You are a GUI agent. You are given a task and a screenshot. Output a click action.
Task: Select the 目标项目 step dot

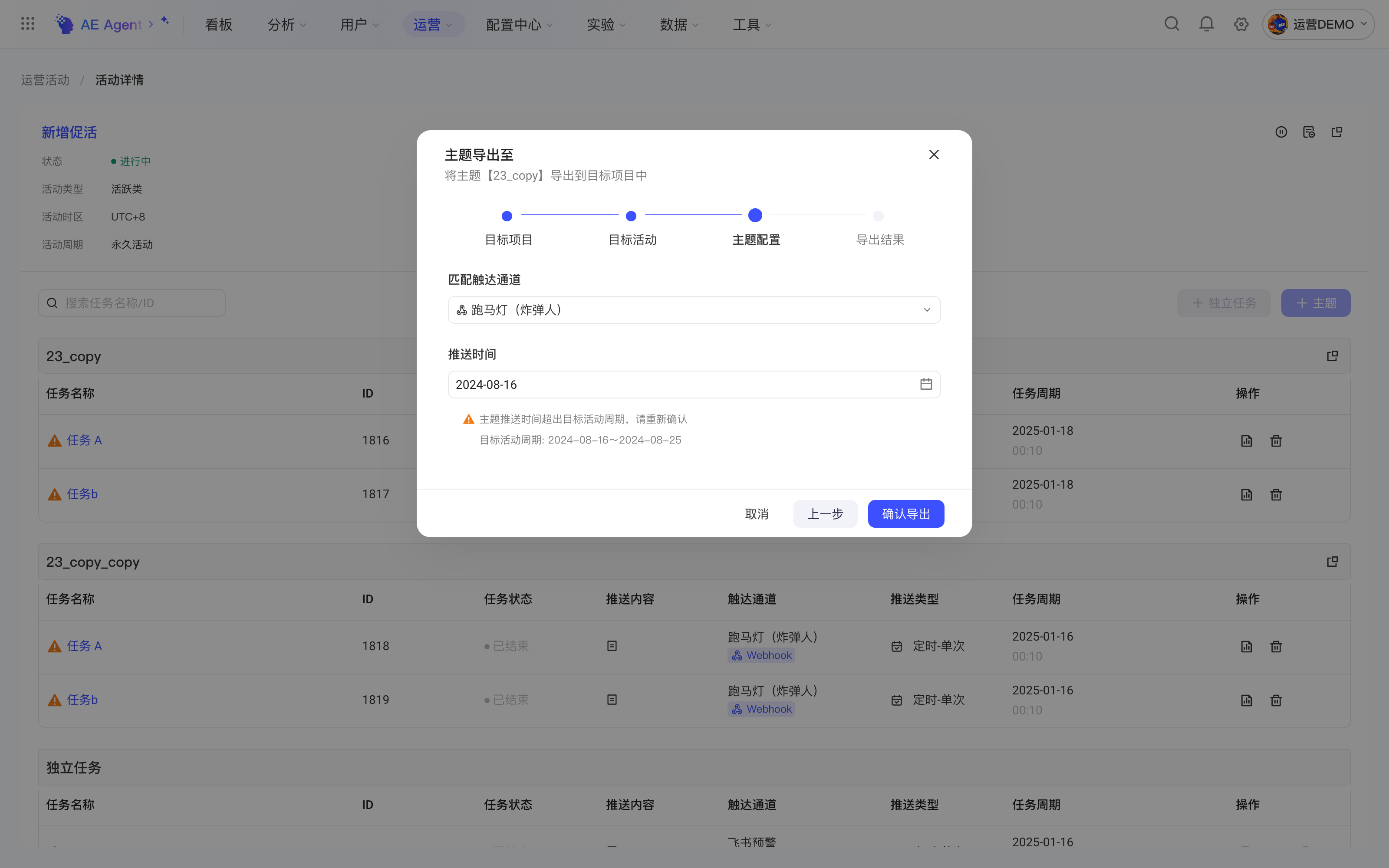click(x=507, y=216)
